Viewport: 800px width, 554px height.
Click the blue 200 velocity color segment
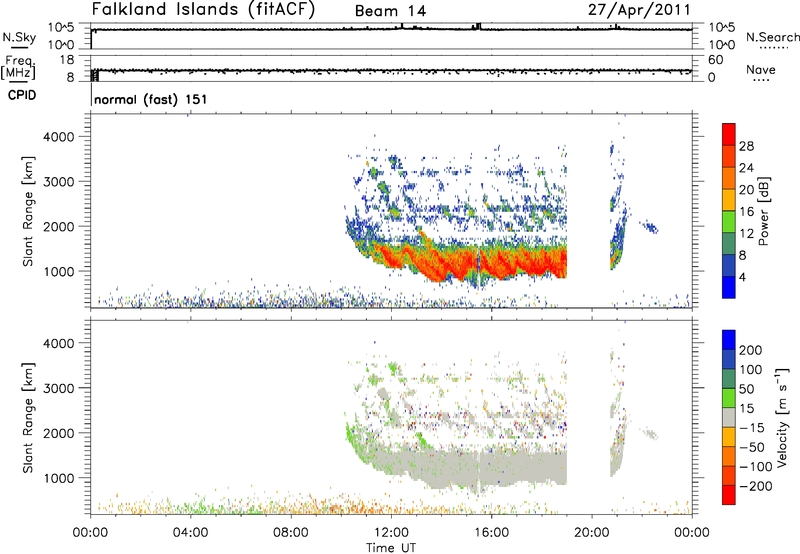[x=729, y=340]
